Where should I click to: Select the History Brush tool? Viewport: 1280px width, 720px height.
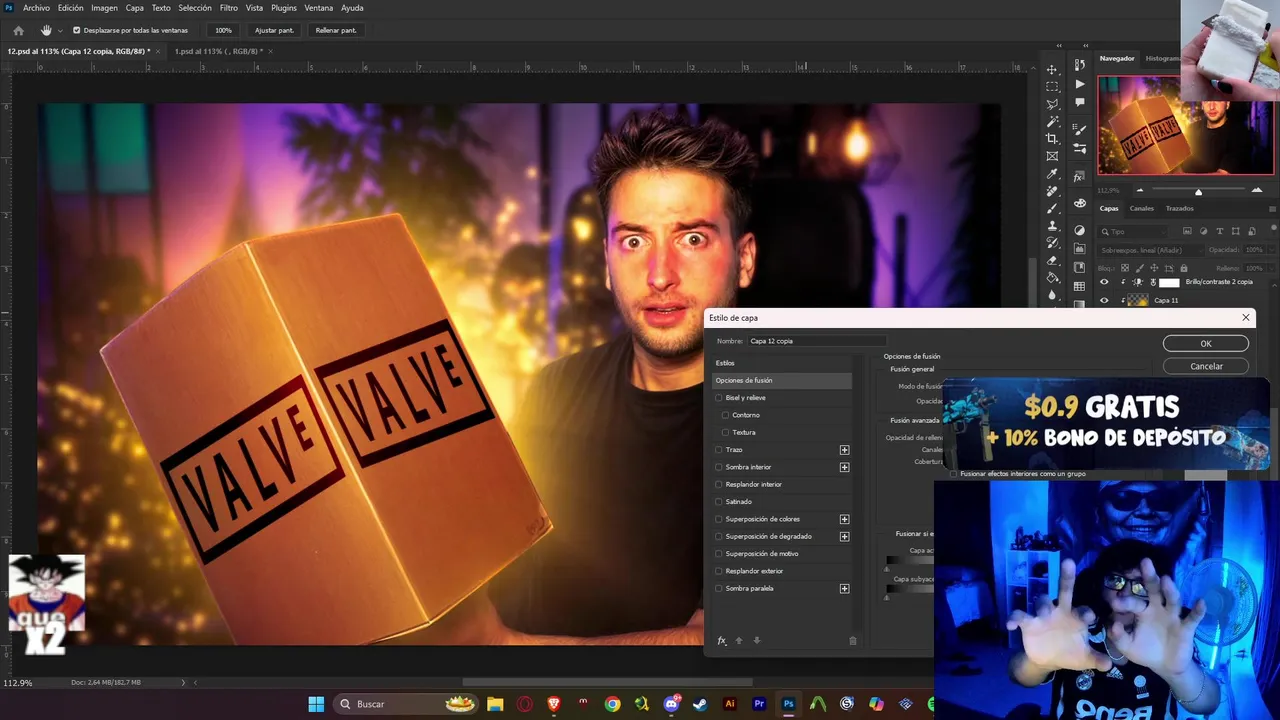pos(1052,243)
